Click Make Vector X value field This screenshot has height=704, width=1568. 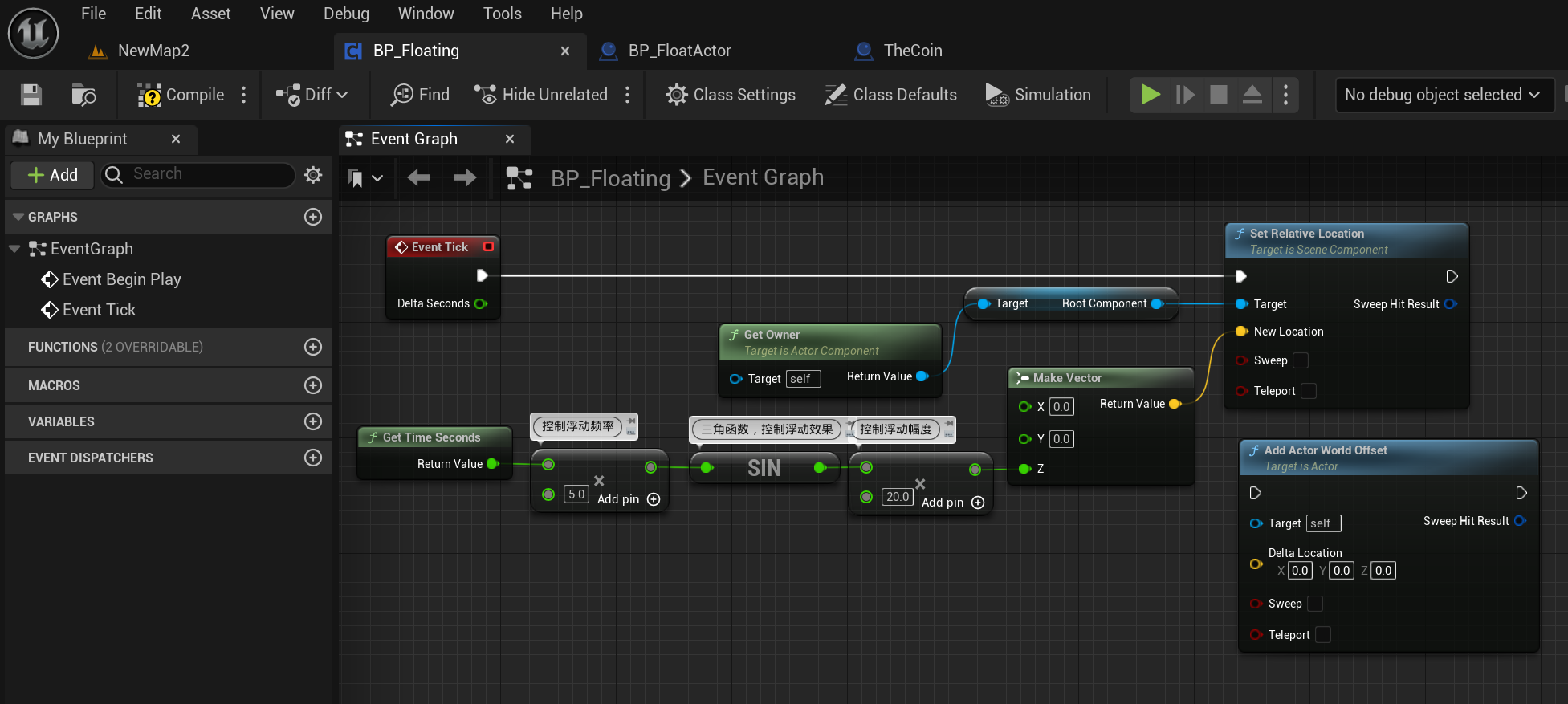(1061, 407)
